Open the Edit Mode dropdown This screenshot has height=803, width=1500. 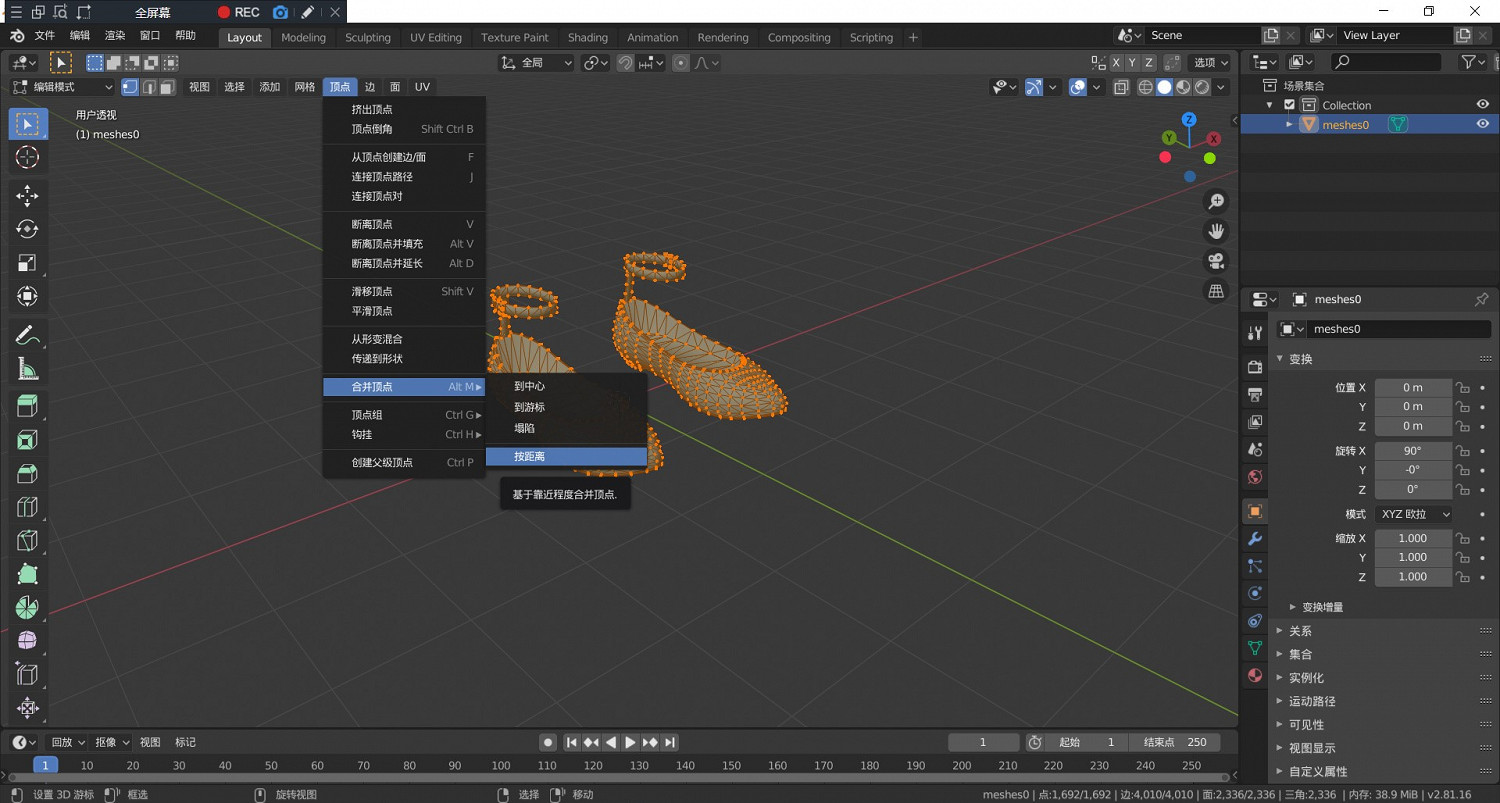click(63, 87)
